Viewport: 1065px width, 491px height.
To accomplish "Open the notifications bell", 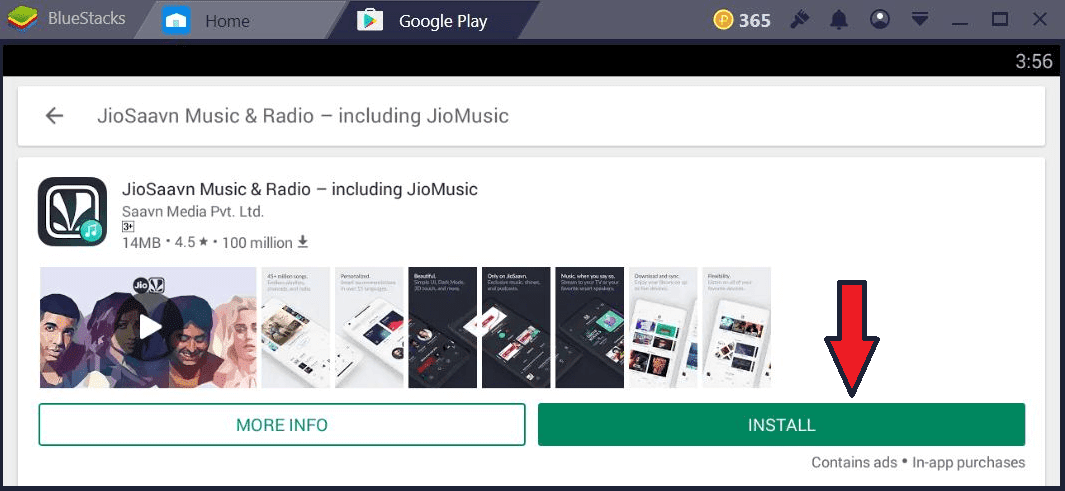I will pyautogui.click(x=839, y=20).
